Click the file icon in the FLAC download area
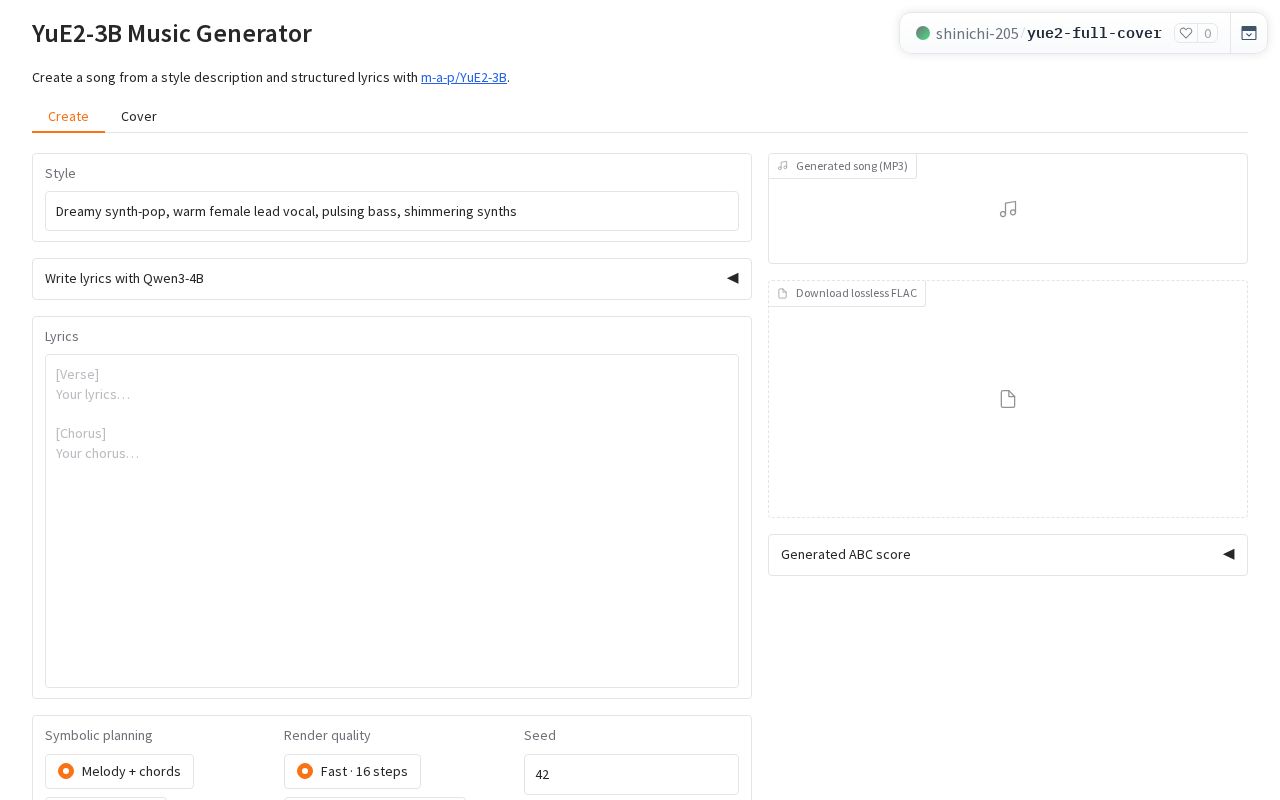 1008,399
